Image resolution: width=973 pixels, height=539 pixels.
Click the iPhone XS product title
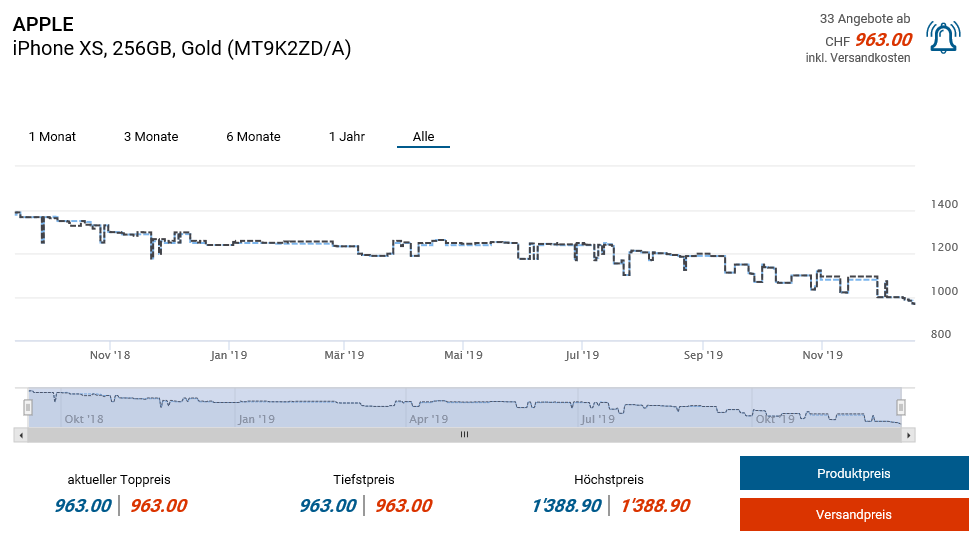click(182, 49)
